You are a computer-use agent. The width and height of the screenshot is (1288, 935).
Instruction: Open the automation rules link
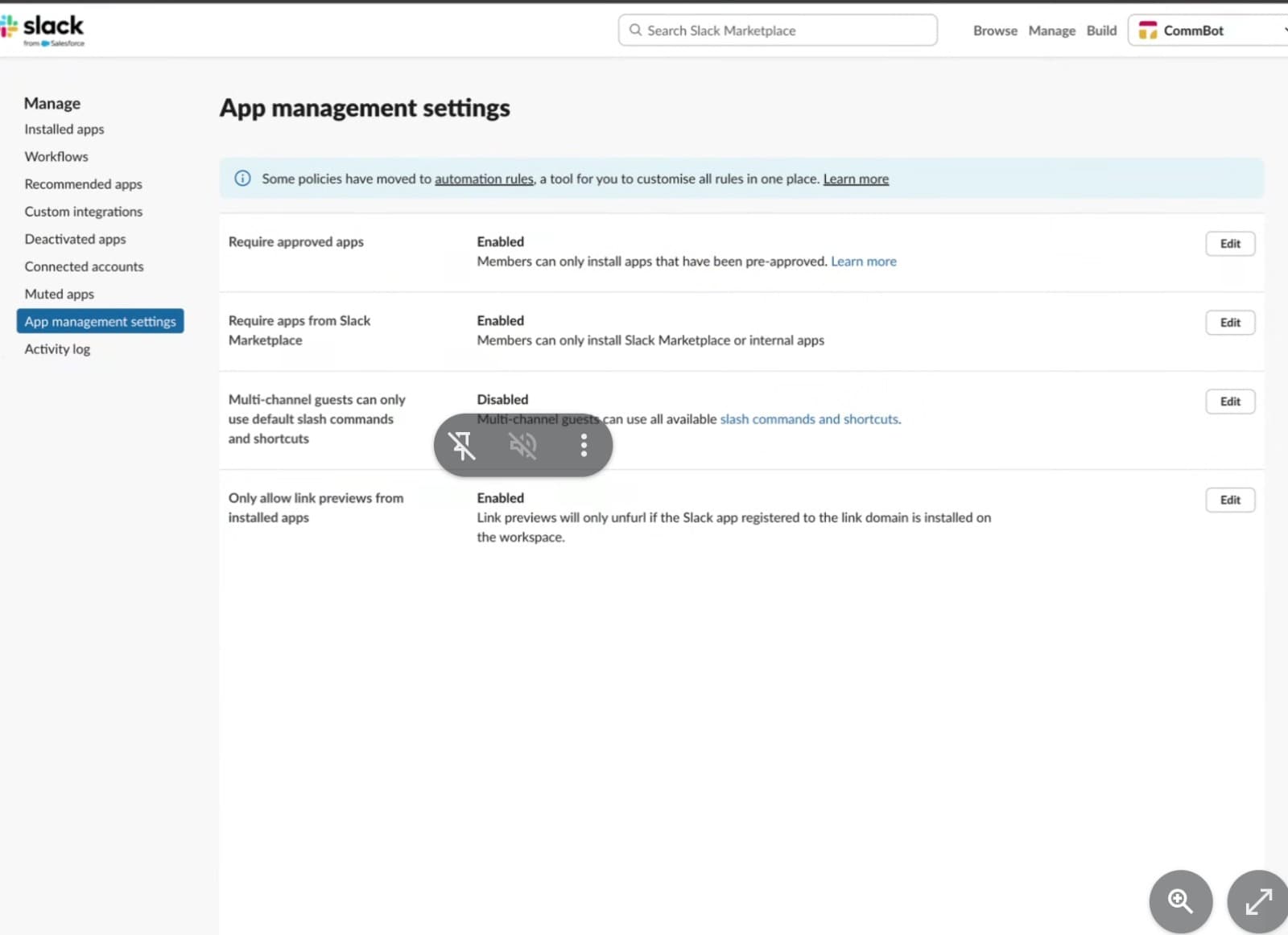tap(484, 179)
